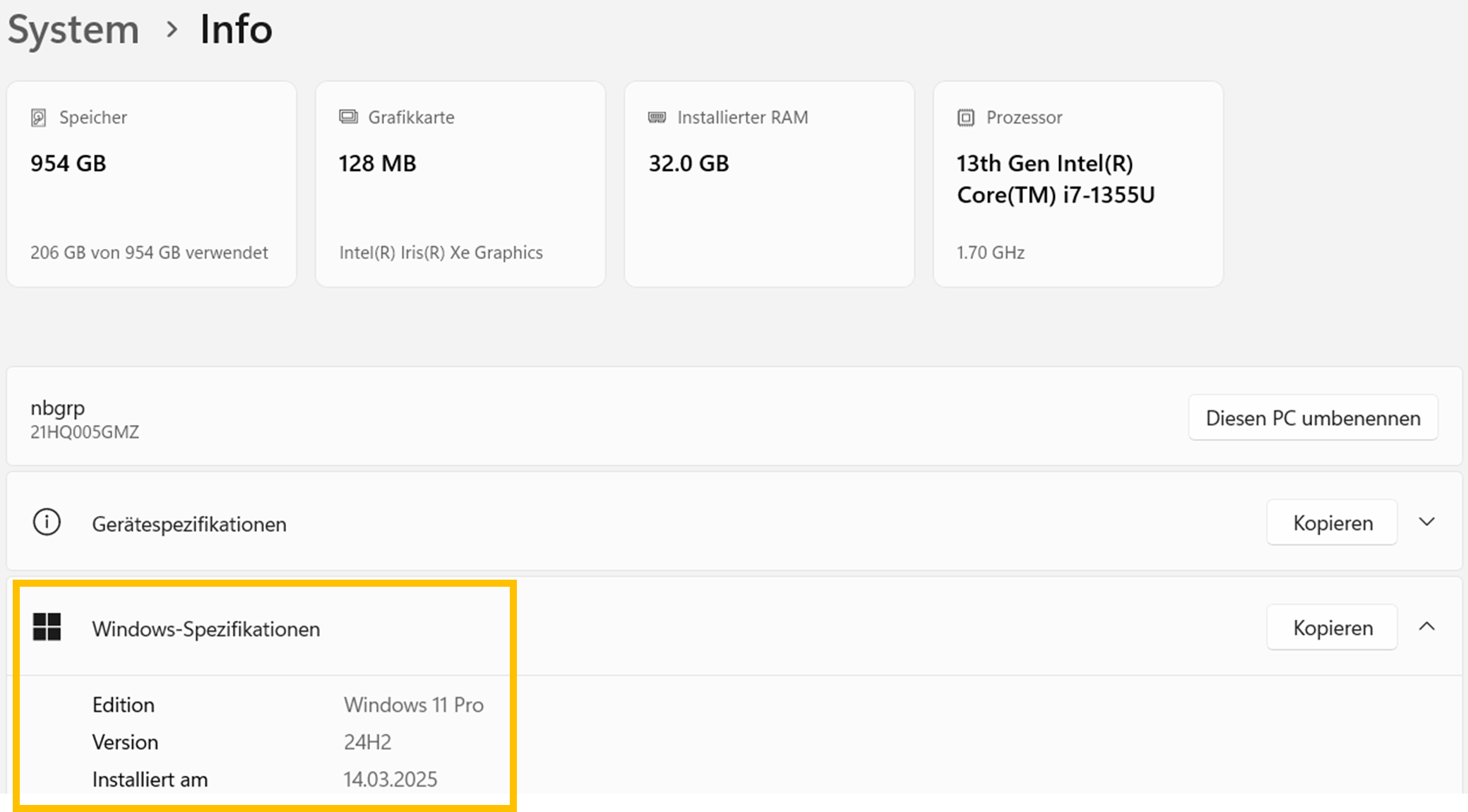The height and width of the screenshot is (812, 1468).
Task: Click the Prozessor chip icon
Action: coord(965,117)
